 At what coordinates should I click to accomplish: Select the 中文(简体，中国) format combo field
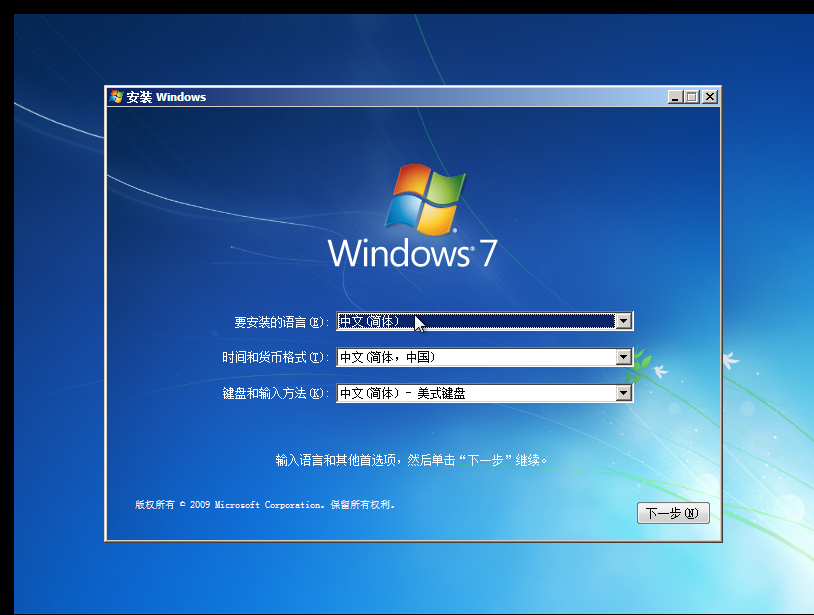(x=484, y=357)
